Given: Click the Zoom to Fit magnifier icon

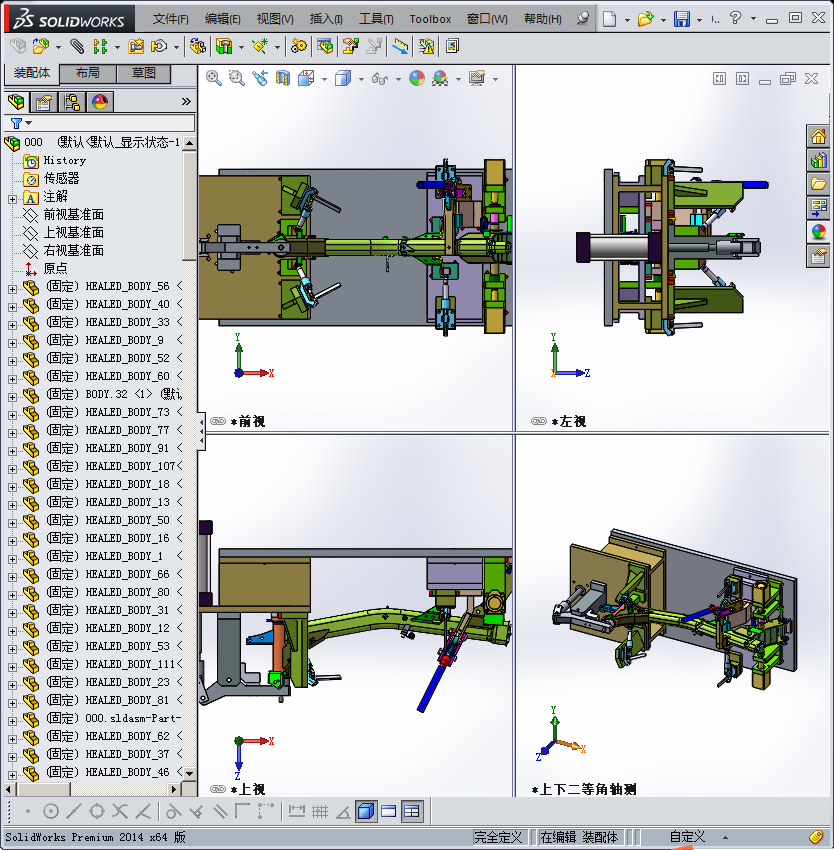Looking at the screenshot, I should point(214,79).
